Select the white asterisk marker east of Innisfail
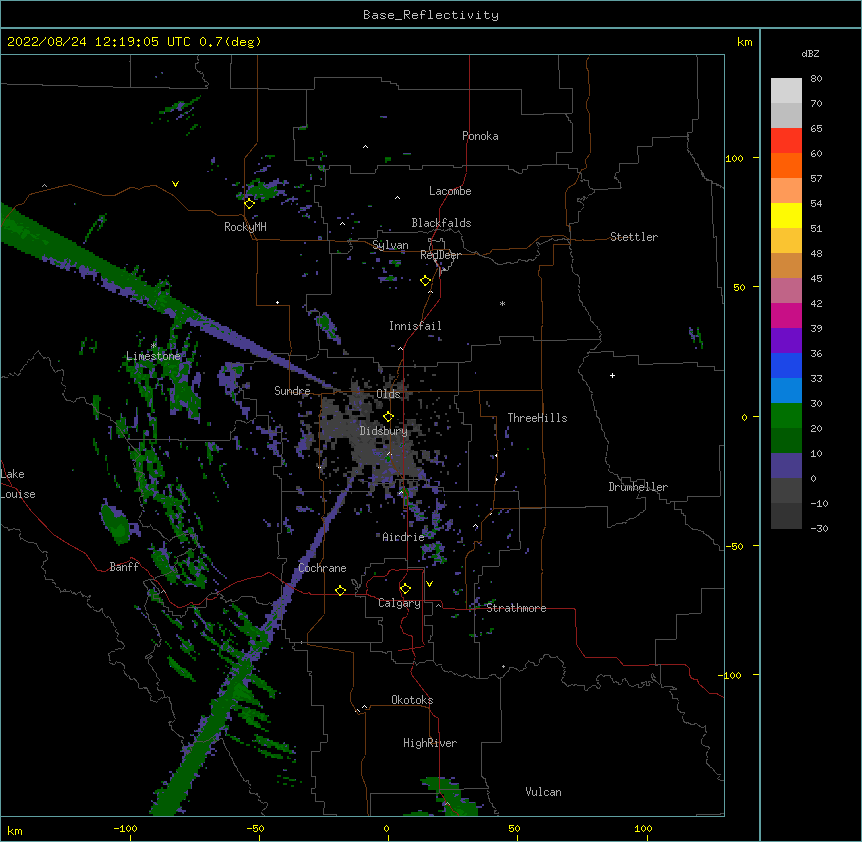Viewport: 862px width, 842px height. (502, 303)
